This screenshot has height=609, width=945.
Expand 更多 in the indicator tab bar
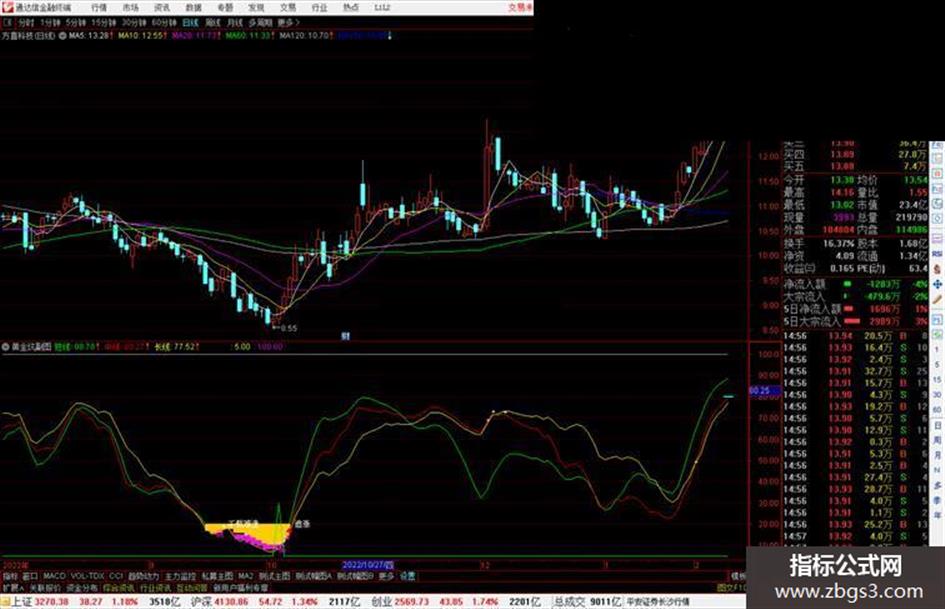point(386,576)
